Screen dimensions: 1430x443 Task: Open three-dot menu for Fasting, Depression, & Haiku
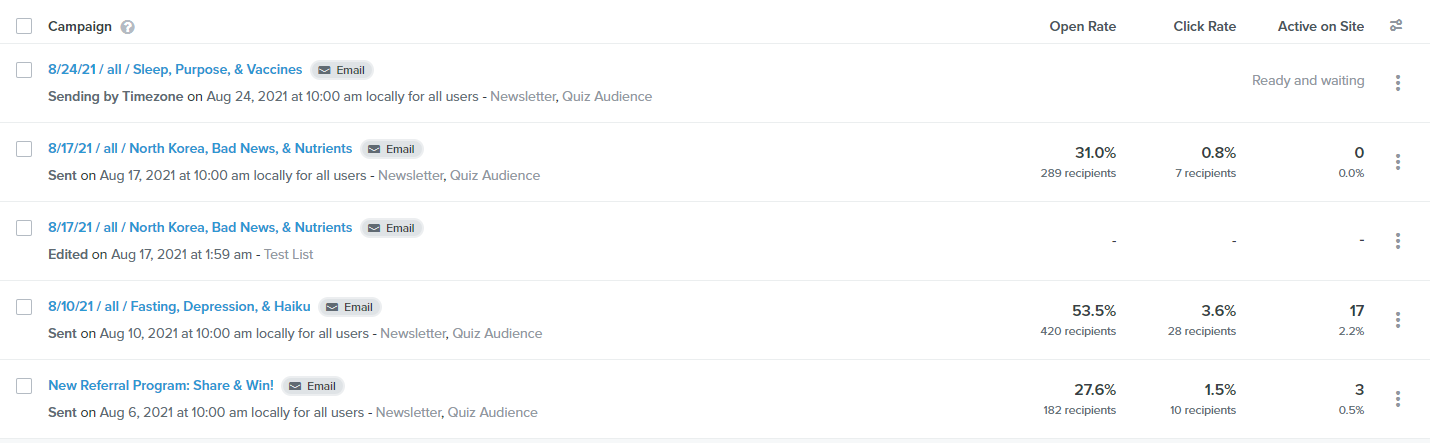pyautogui.click(x=1397, y=320)
